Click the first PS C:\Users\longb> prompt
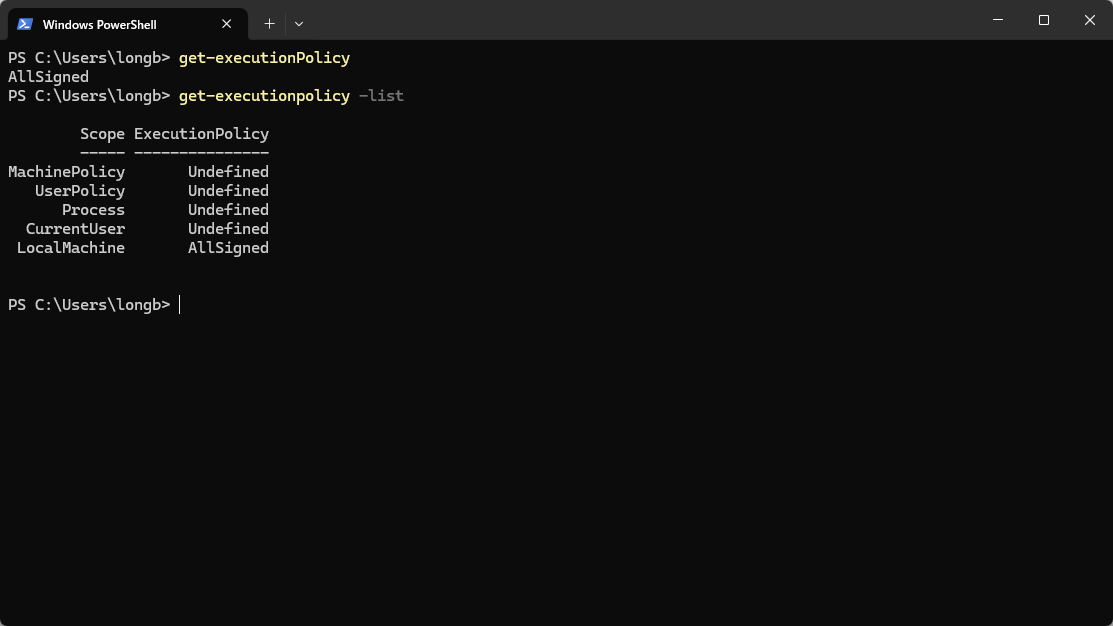Image resolution: width=1113 pixels, height=626 pixels. [x=89, y=57]
